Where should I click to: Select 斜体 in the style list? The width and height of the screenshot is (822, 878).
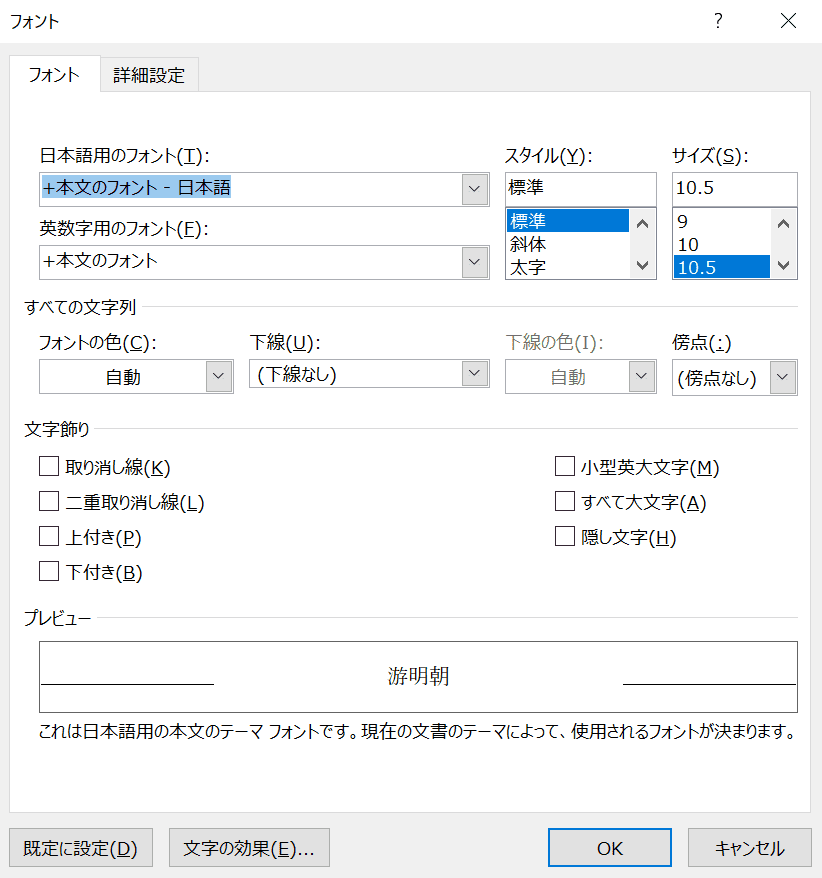click(568, 244)
